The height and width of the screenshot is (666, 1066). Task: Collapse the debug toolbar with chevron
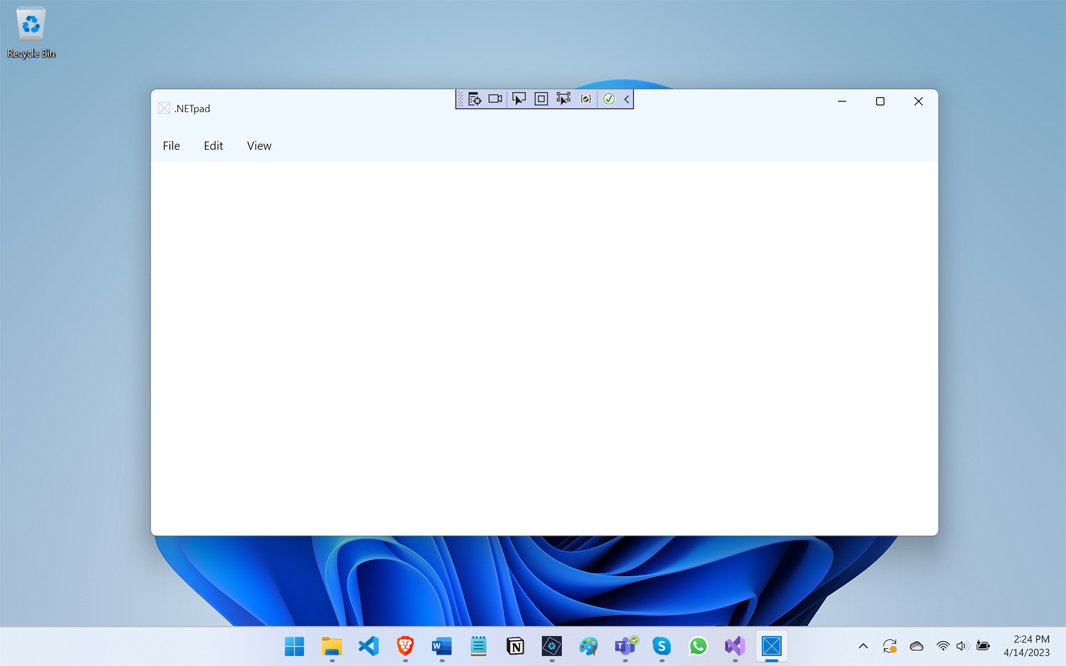627,99
